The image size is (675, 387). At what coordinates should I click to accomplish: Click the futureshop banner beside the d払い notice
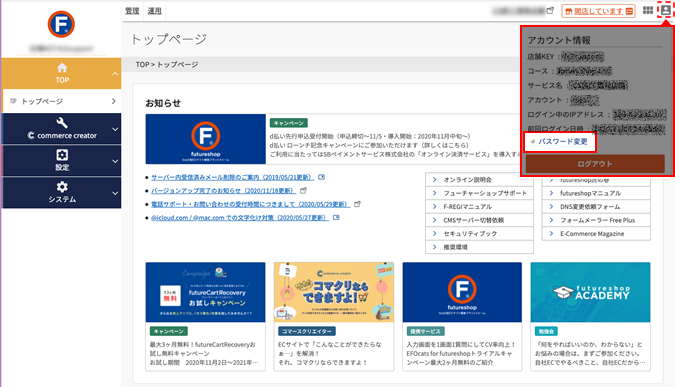205,139
